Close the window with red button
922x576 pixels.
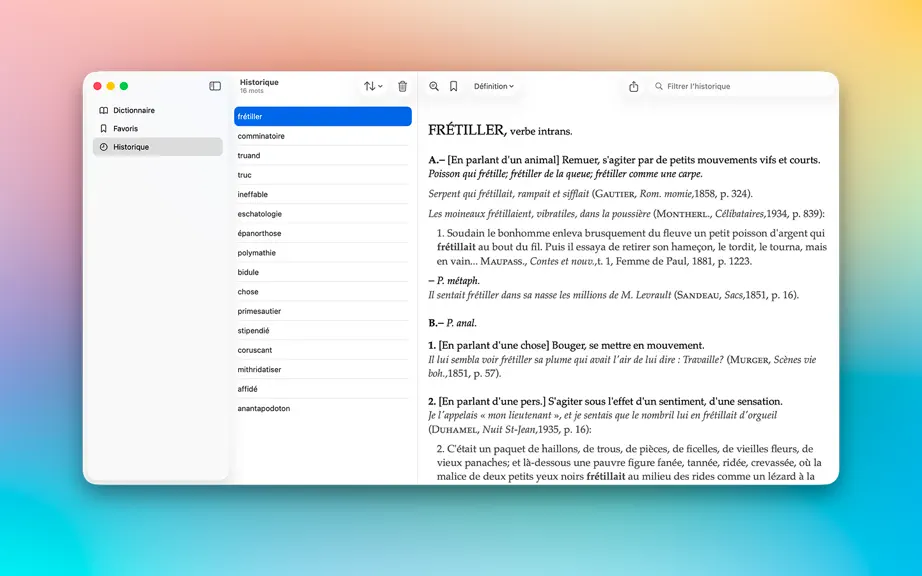tap(98, 86)
